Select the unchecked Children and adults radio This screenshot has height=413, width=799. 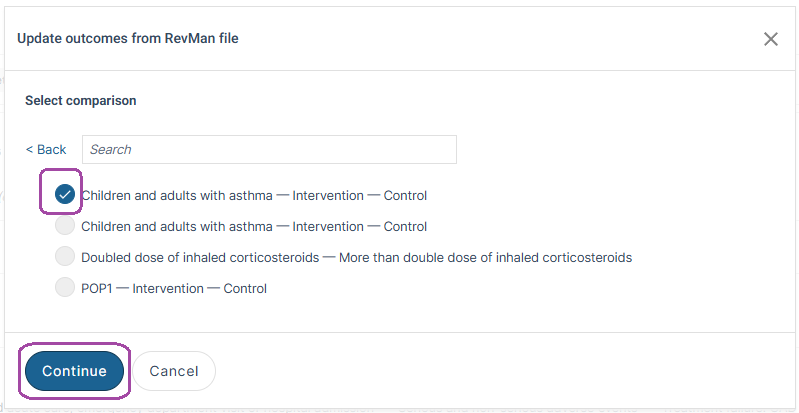[65, 226]
